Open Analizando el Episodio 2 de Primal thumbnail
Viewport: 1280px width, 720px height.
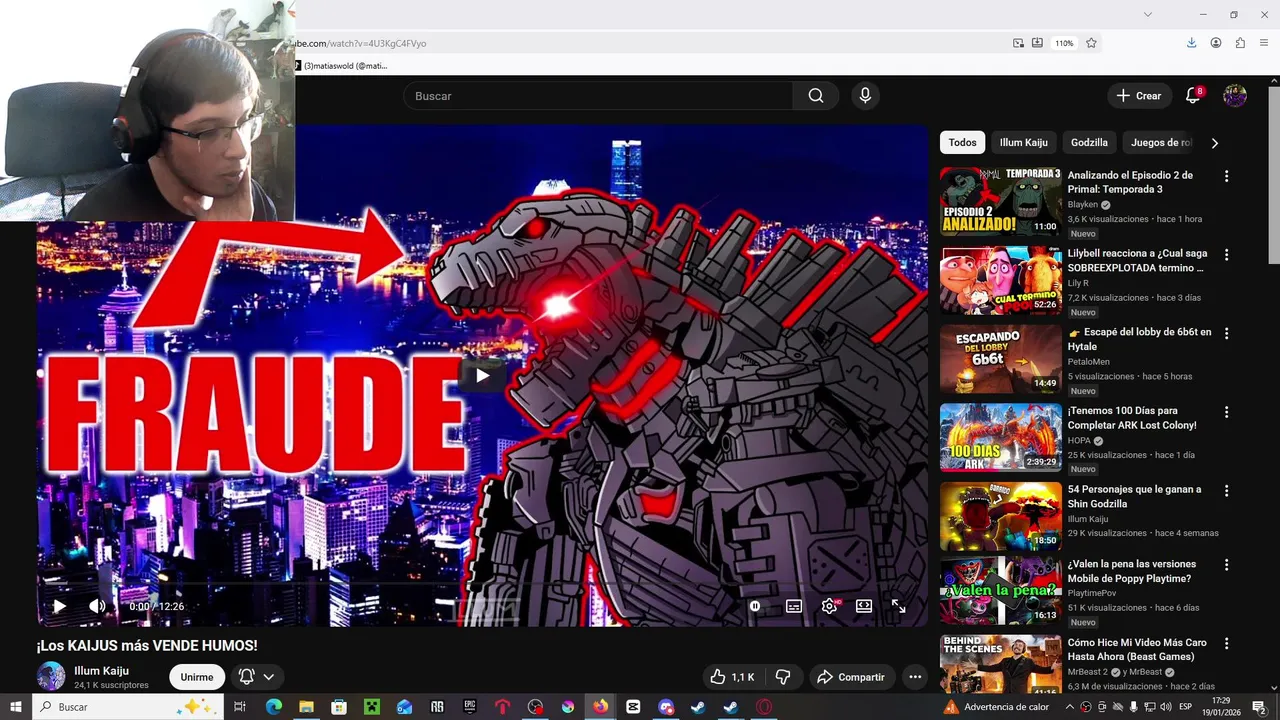[1000, 201]
